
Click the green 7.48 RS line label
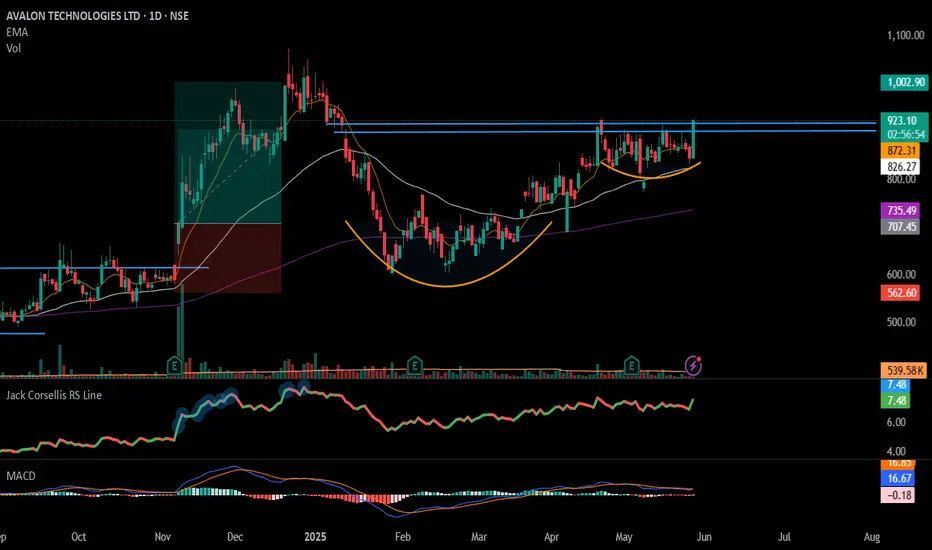895,400
